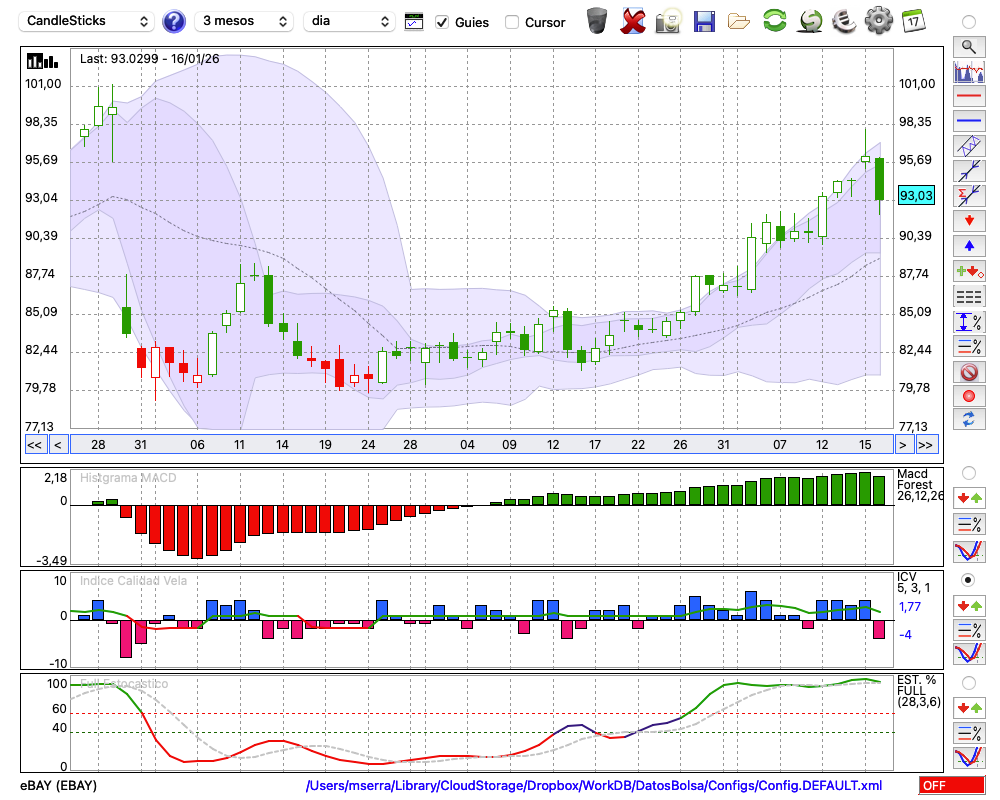This screenshot has height=800, width=1000.
Task: Click the red horizontal line drawing tool
Action: (968, 97)
